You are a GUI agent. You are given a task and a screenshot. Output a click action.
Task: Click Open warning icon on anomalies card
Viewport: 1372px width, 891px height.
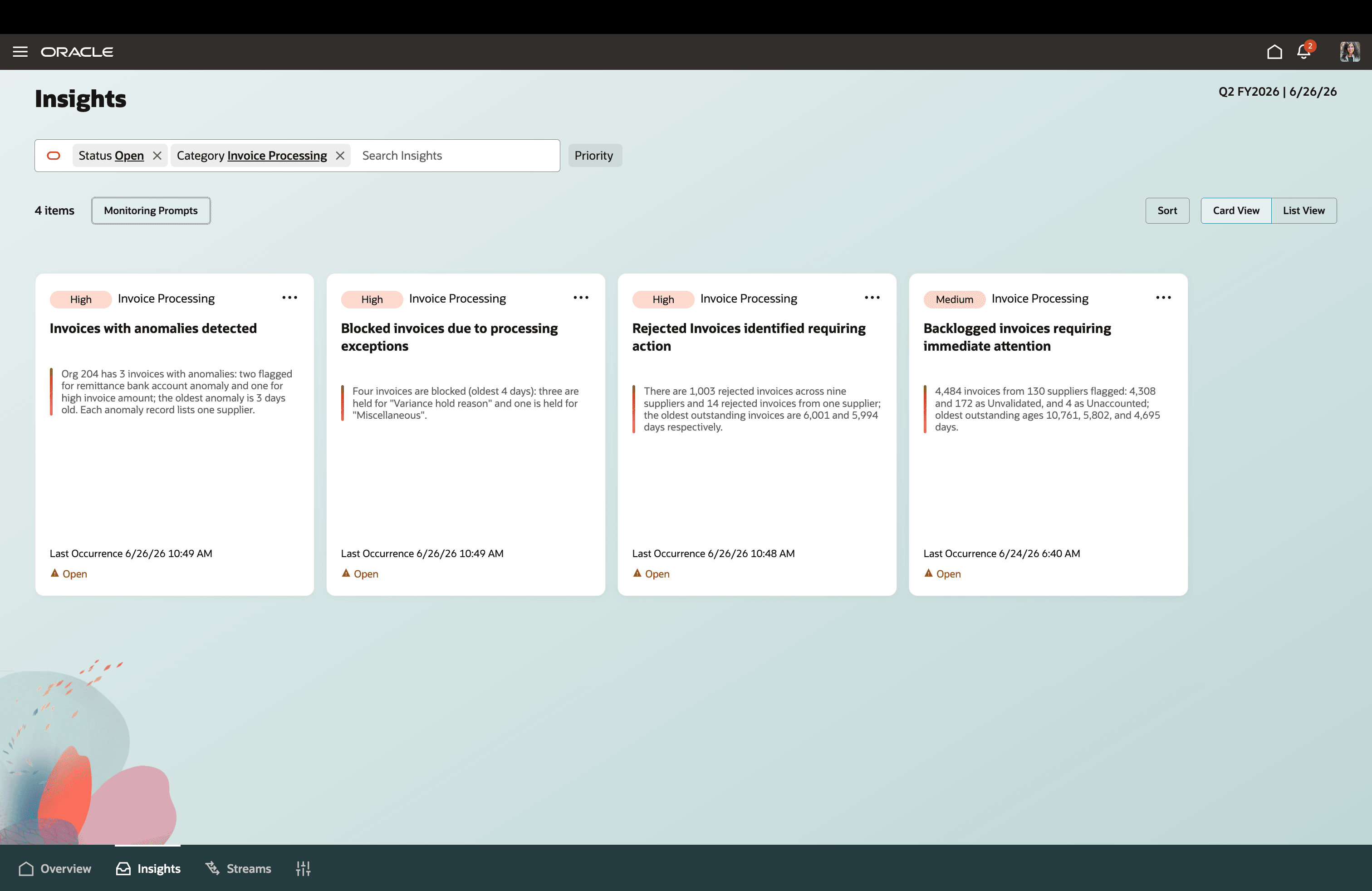pyautogui.click(x=55, y=573)
